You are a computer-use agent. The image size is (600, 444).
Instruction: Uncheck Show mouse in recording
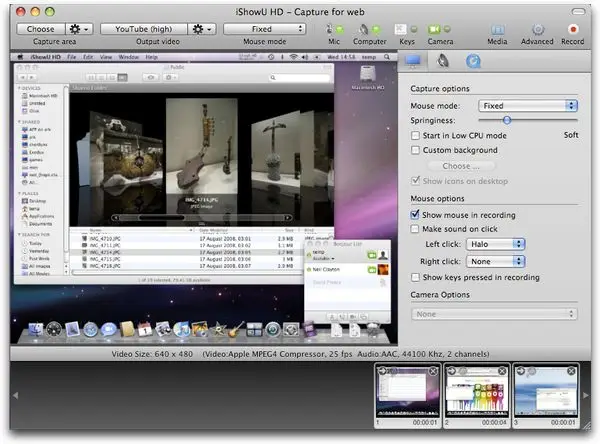pyautogui.click(x=417, y=215)
